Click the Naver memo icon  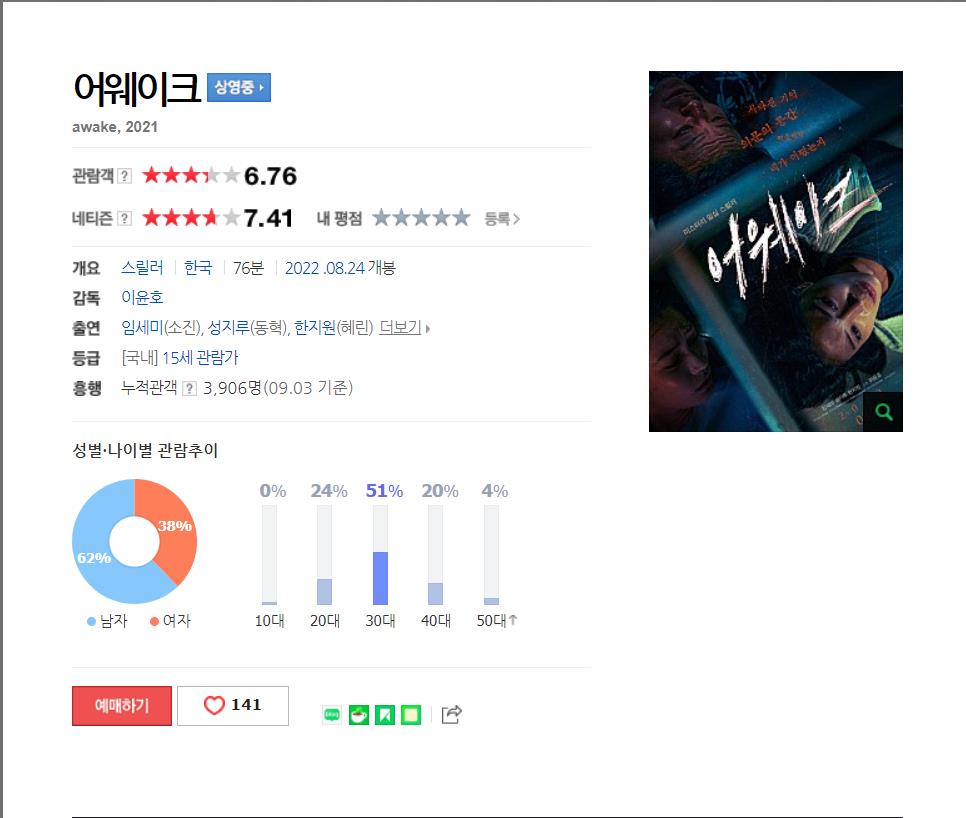coord(411,715)
